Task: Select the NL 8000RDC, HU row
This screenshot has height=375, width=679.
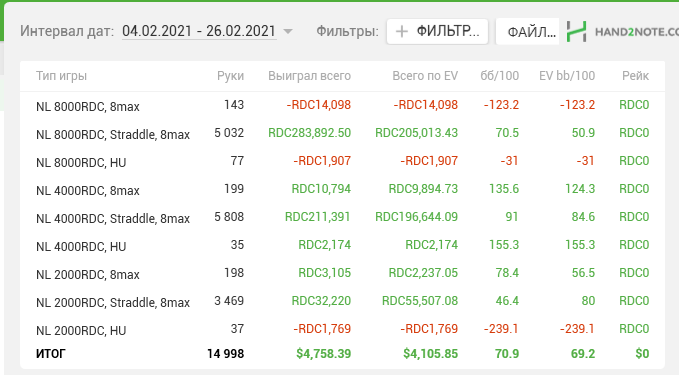Action: tap(342, 161)
